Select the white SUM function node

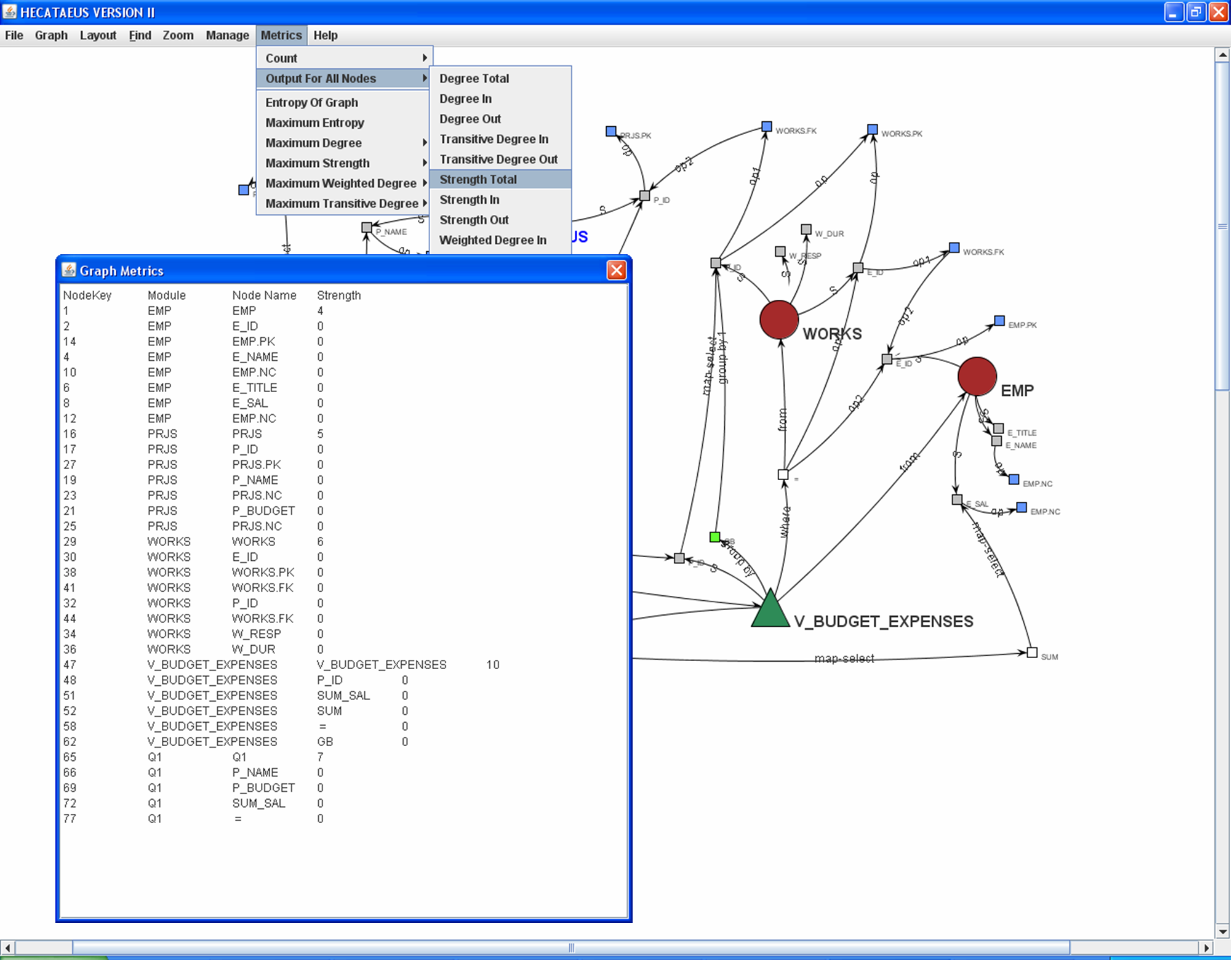1032,653
